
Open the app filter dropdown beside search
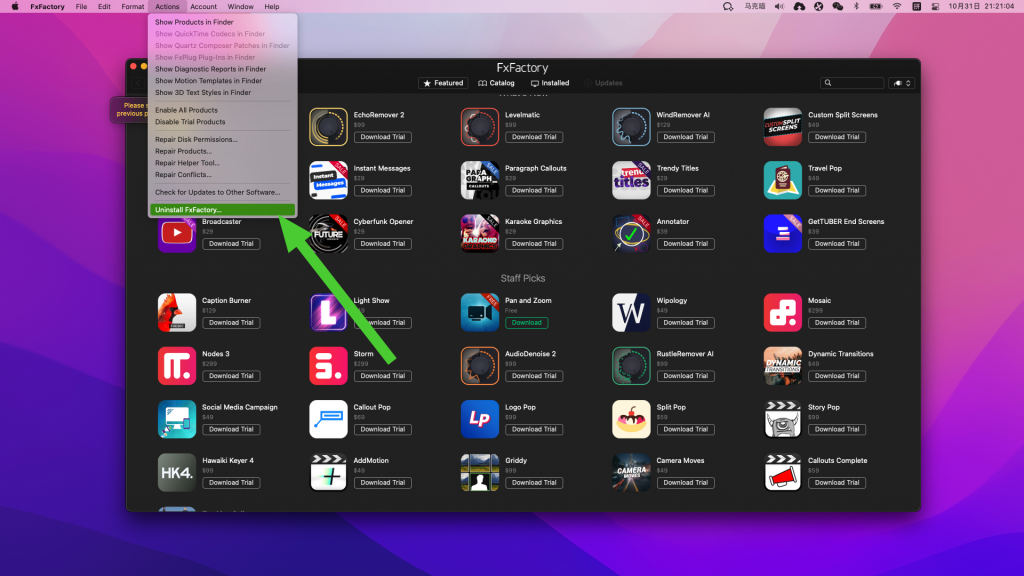click(x=901, y=83)
